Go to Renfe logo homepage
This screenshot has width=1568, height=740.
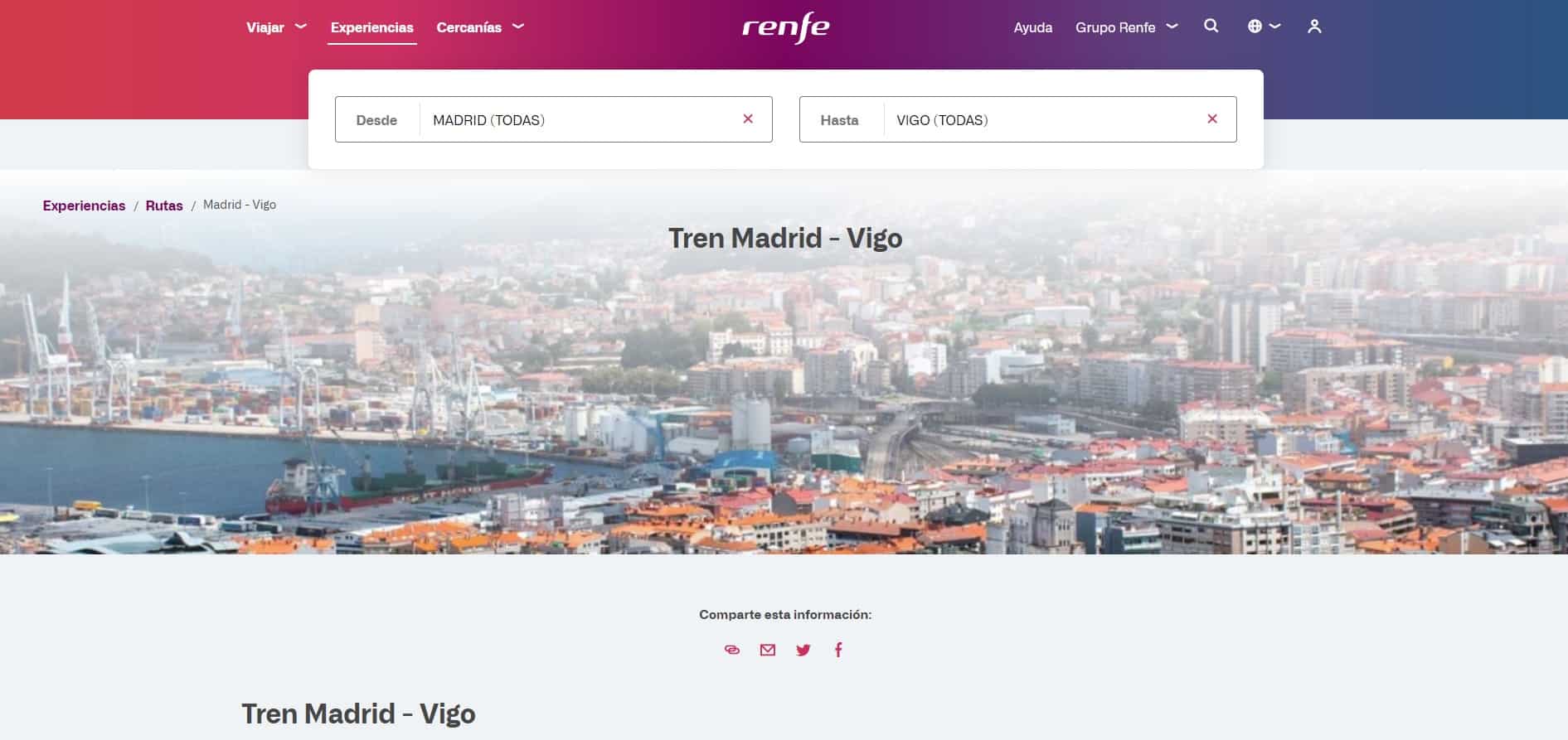click(785, 28)
